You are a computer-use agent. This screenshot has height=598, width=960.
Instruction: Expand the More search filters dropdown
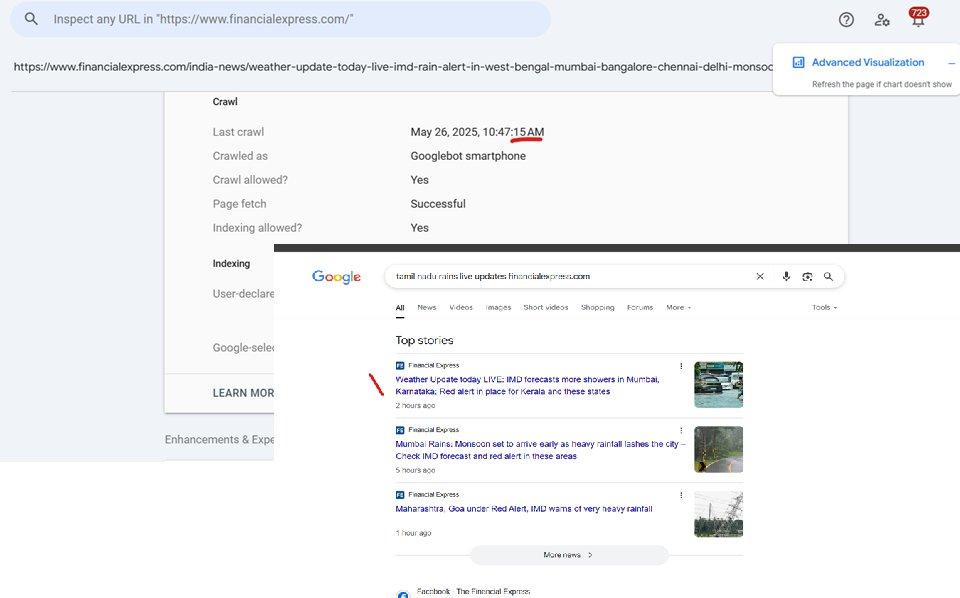678,307
